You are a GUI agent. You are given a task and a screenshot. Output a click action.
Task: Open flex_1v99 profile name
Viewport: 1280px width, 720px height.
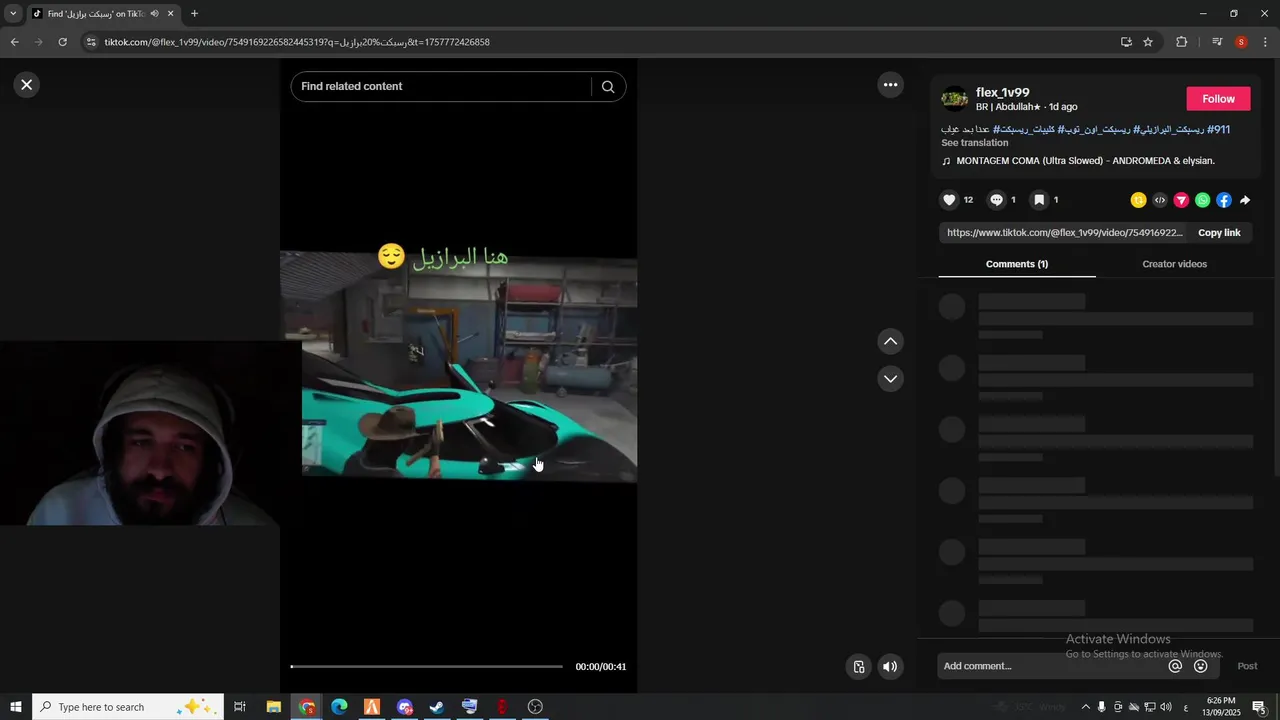tap(1002, 92)
